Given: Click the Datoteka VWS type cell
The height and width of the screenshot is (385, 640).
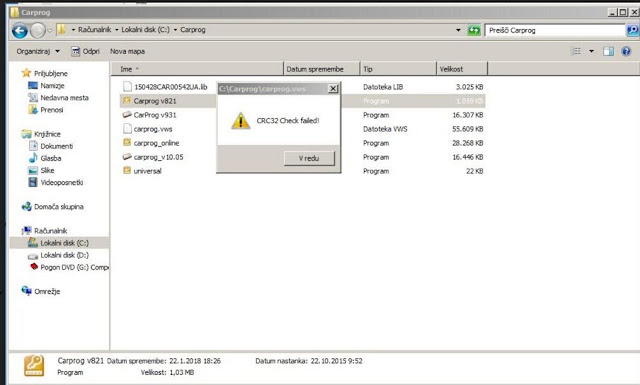Looking at the screenshot, I should coord(385,129).
